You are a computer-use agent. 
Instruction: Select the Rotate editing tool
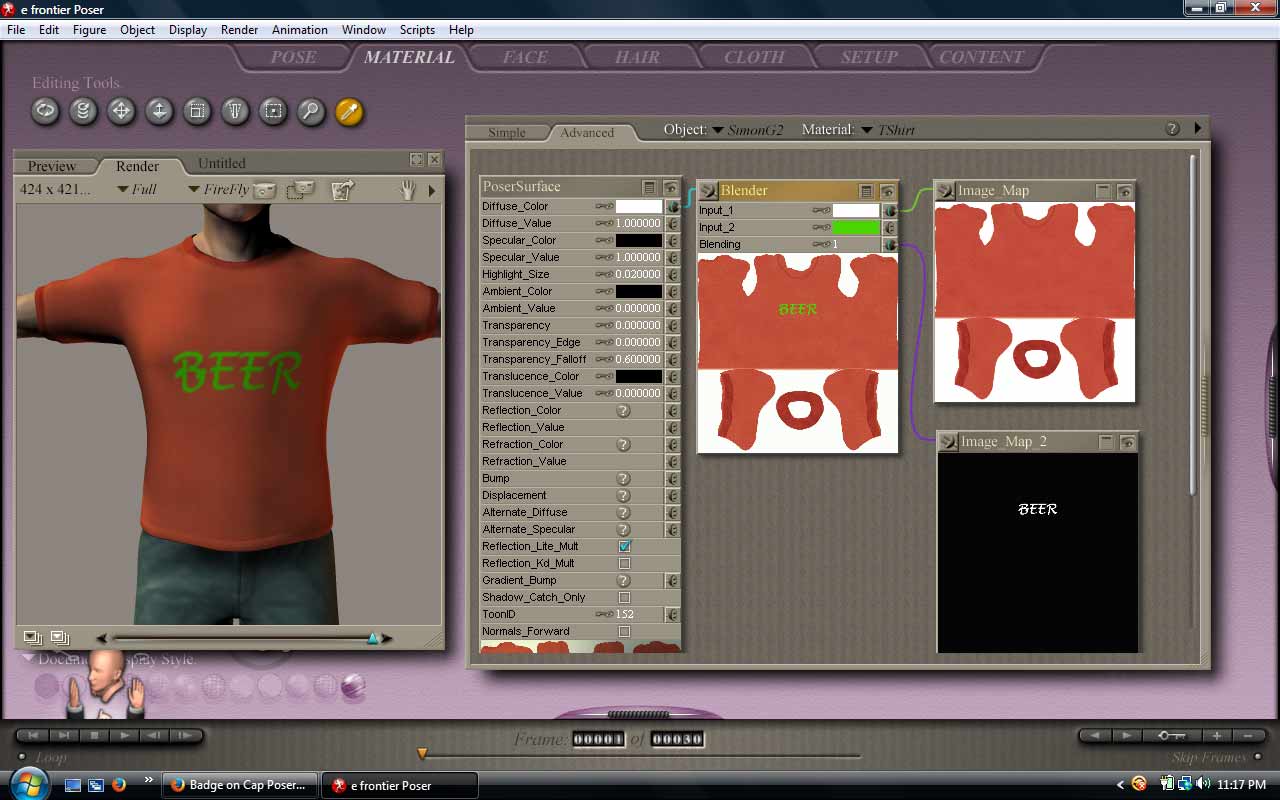point(45,111)
